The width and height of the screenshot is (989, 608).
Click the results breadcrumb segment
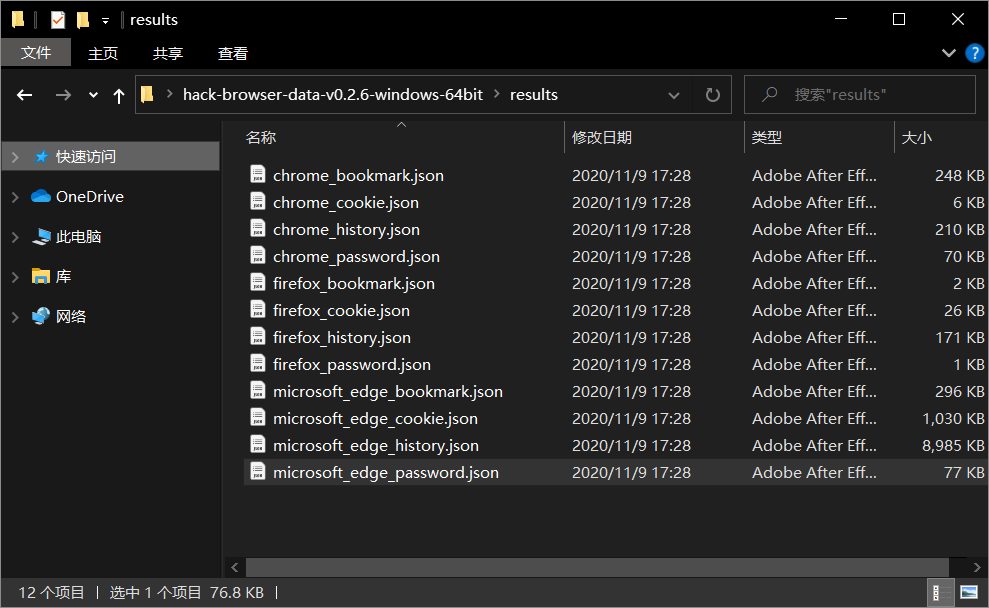[534, 95]
